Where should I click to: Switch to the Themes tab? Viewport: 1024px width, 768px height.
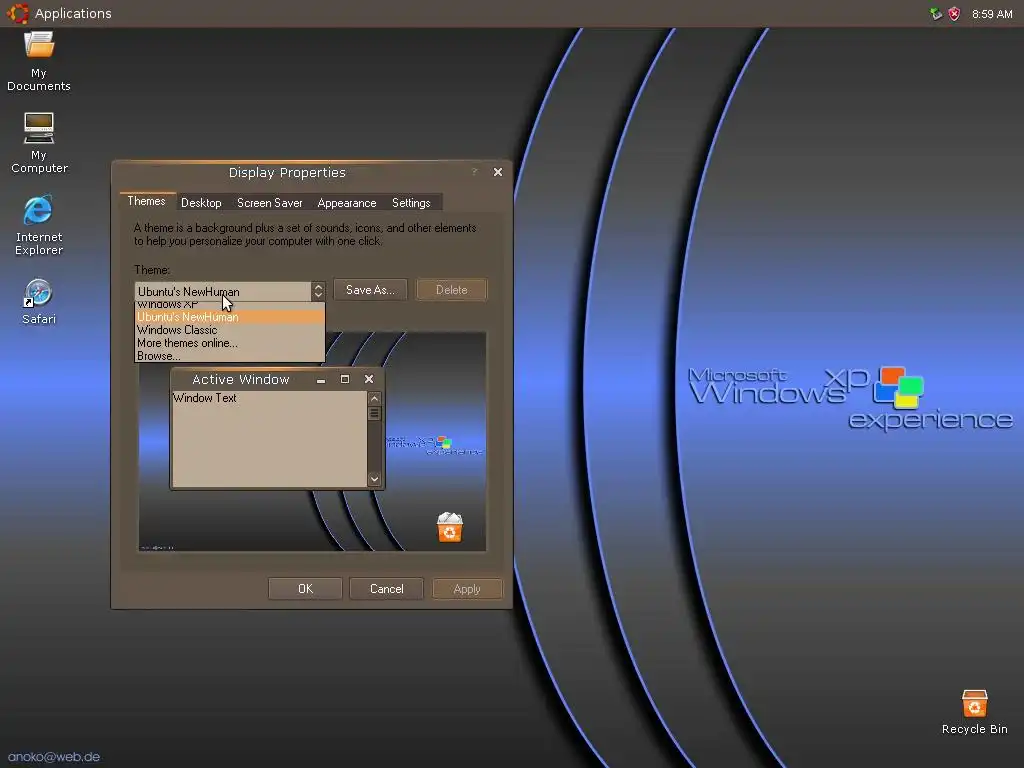point(146,201)
